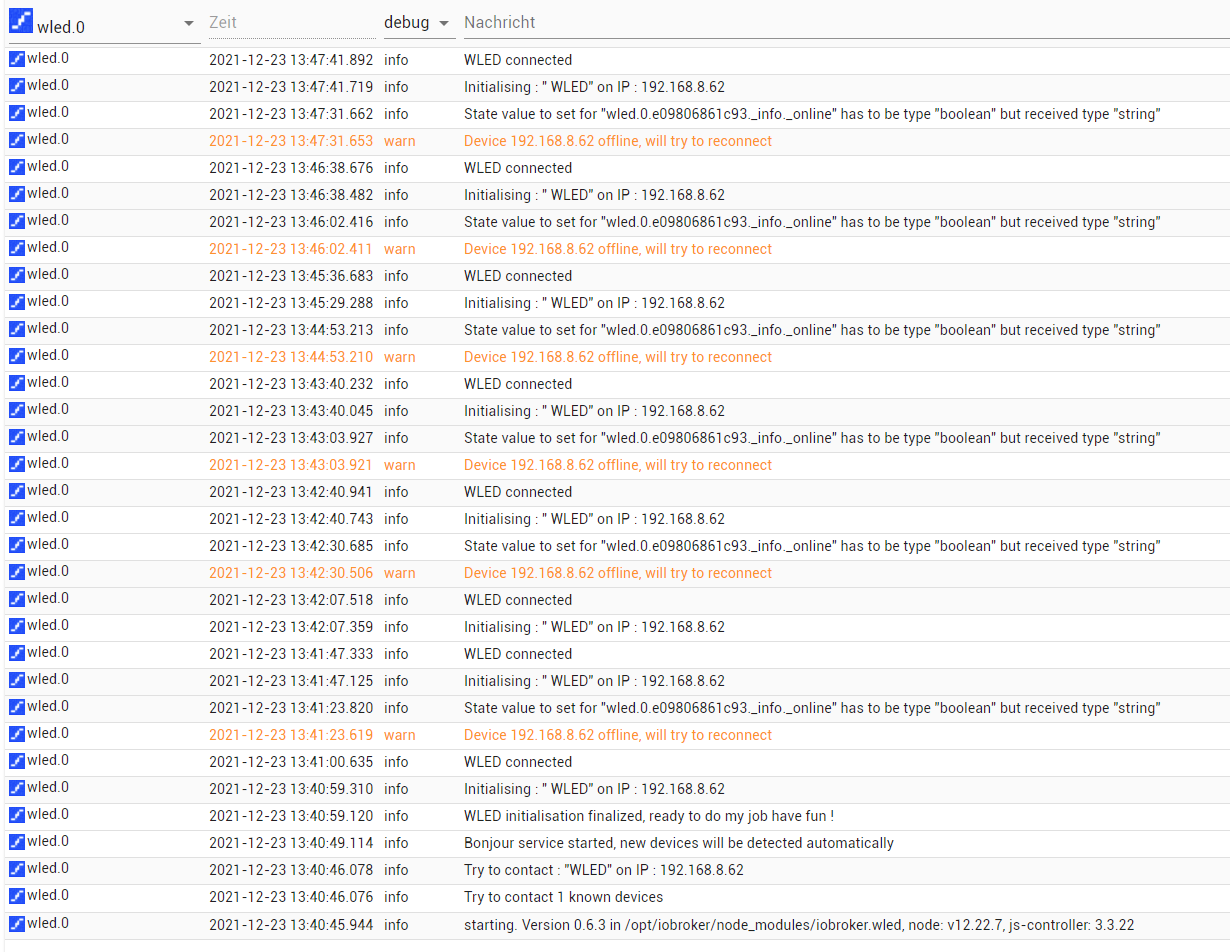Click wled icon in 13:40:49.114 Bonjour row
Viewport: 1230px width, 952px height.
(x=17, y=842)
